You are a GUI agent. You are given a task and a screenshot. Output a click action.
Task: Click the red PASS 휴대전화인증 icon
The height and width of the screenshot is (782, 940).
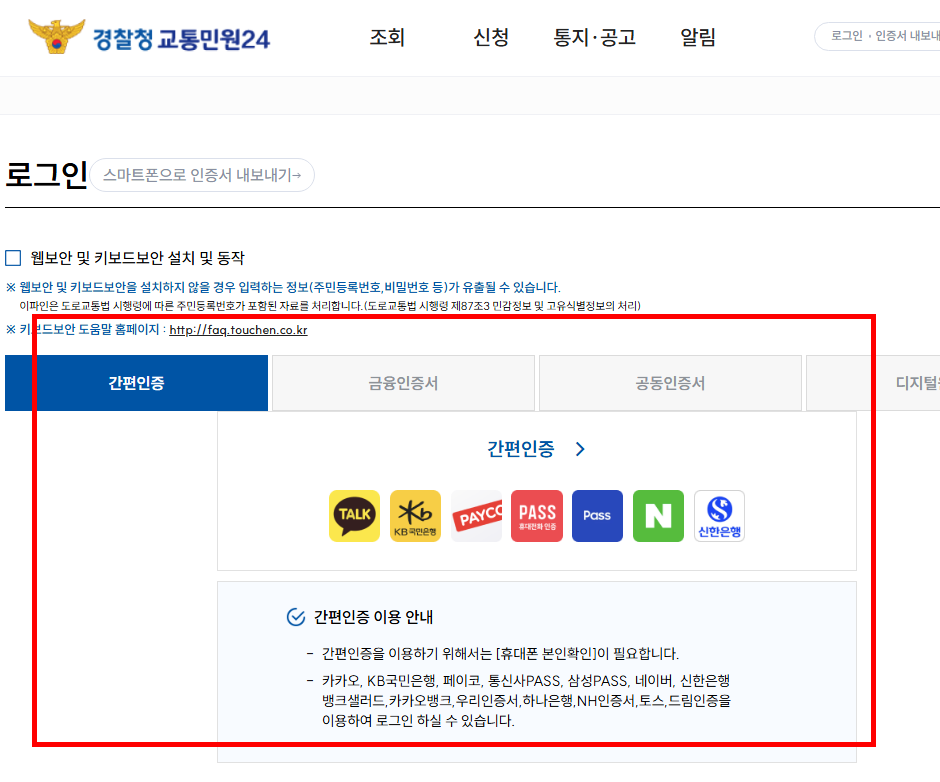click(x=537, y=515)
